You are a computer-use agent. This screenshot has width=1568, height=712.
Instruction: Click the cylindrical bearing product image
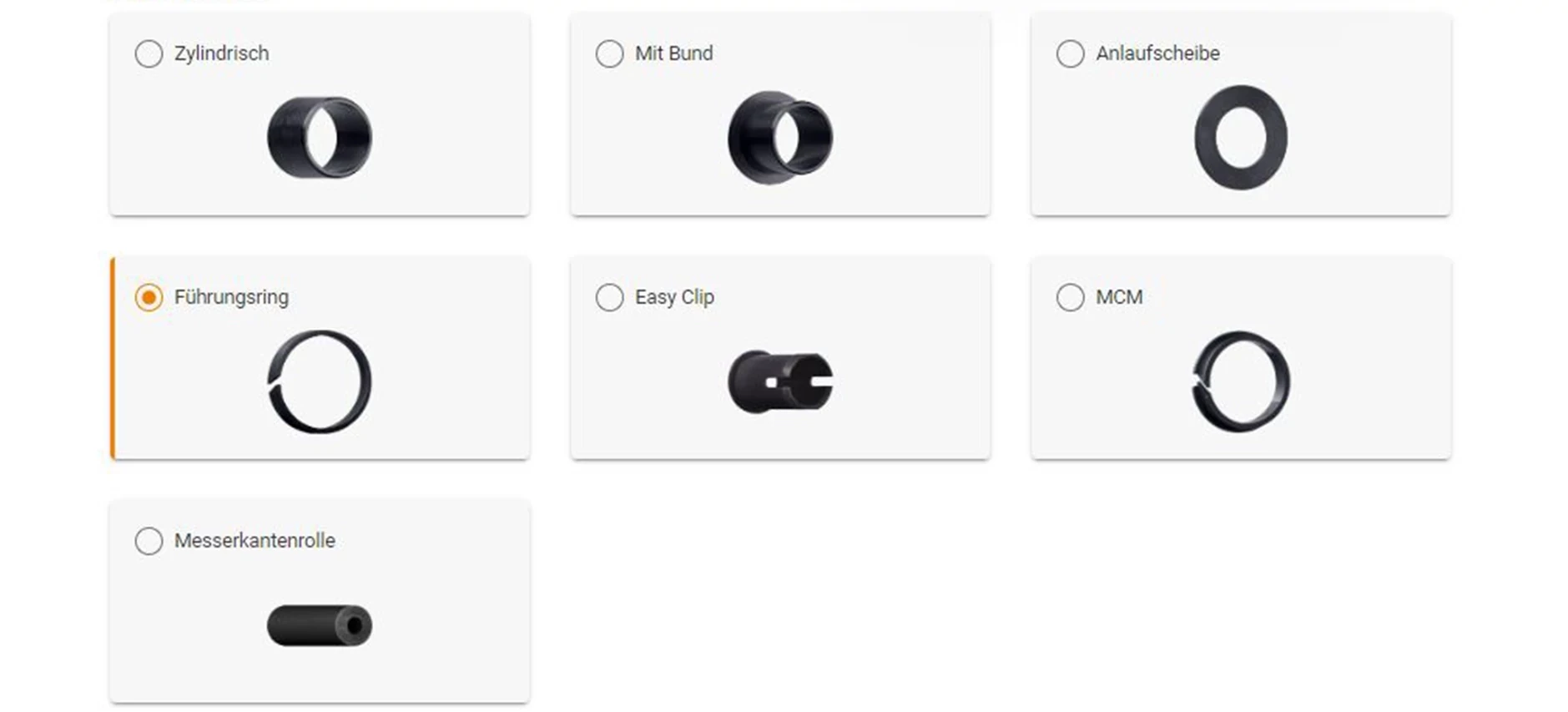(x=320, y=137)
